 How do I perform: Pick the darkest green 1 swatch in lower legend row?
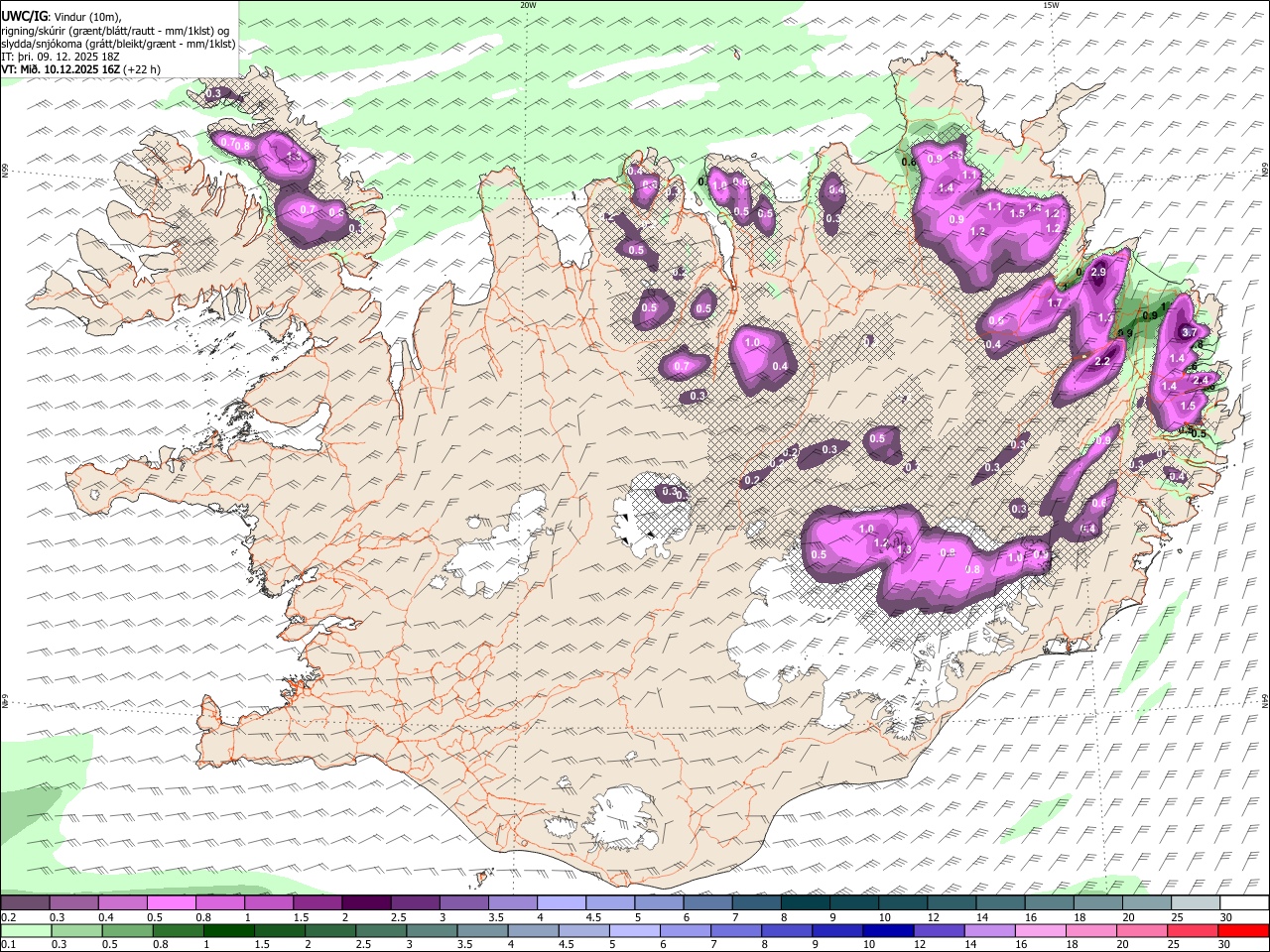[x=228, y=930]
